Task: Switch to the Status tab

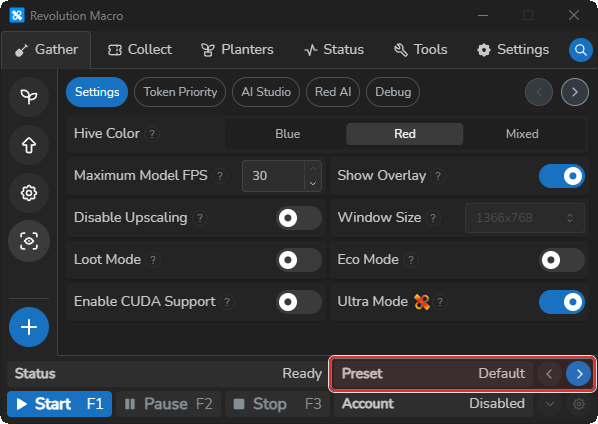Action: pyautogui.click(x=334, y=50)
